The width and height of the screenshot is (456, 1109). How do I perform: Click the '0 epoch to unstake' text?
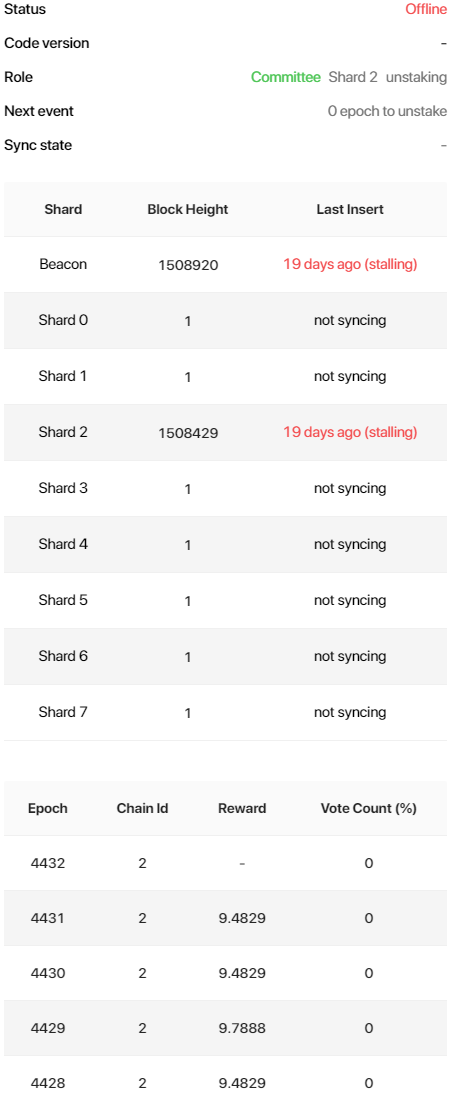(387, 111)
